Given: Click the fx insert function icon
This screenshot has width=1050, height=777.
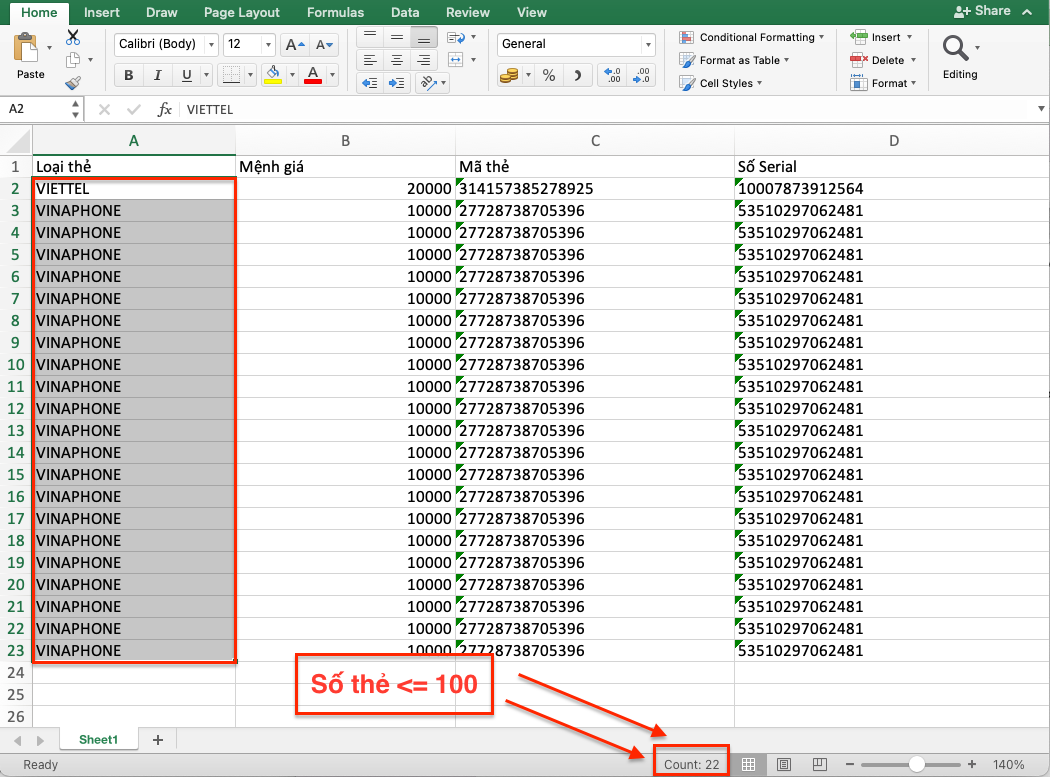Looking at the screenshot, I should 165,109.
